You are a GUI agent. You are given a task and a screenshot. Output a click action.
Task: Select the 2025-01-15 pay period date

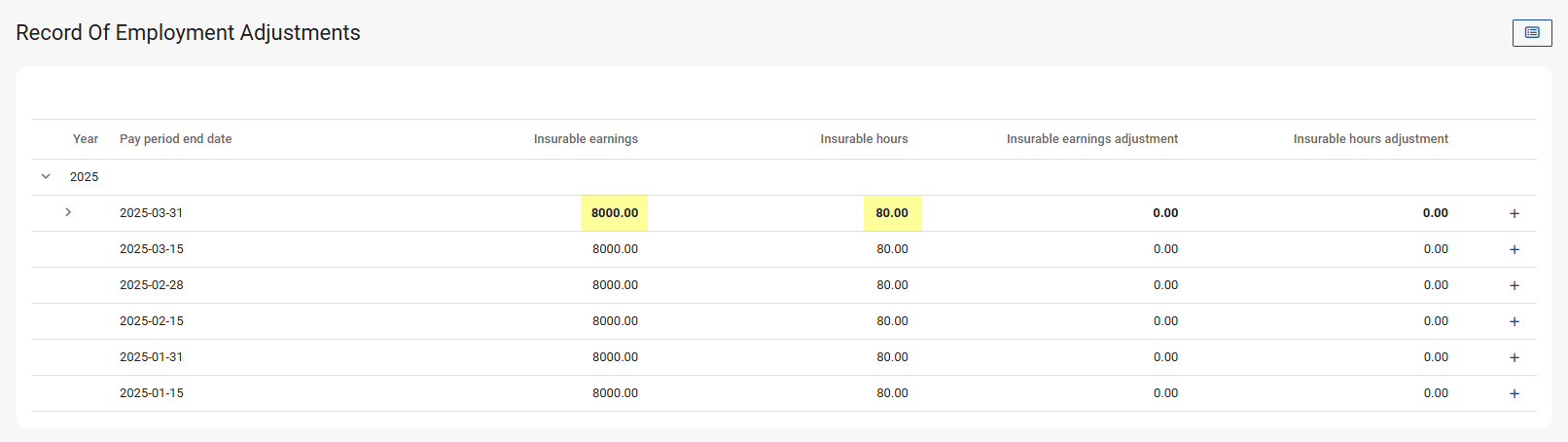tap(152, 393)
